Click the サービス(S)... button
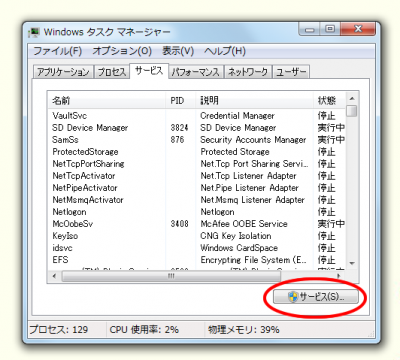The height and width of the screenshot is (360, 400). click(x=316, y=297)
